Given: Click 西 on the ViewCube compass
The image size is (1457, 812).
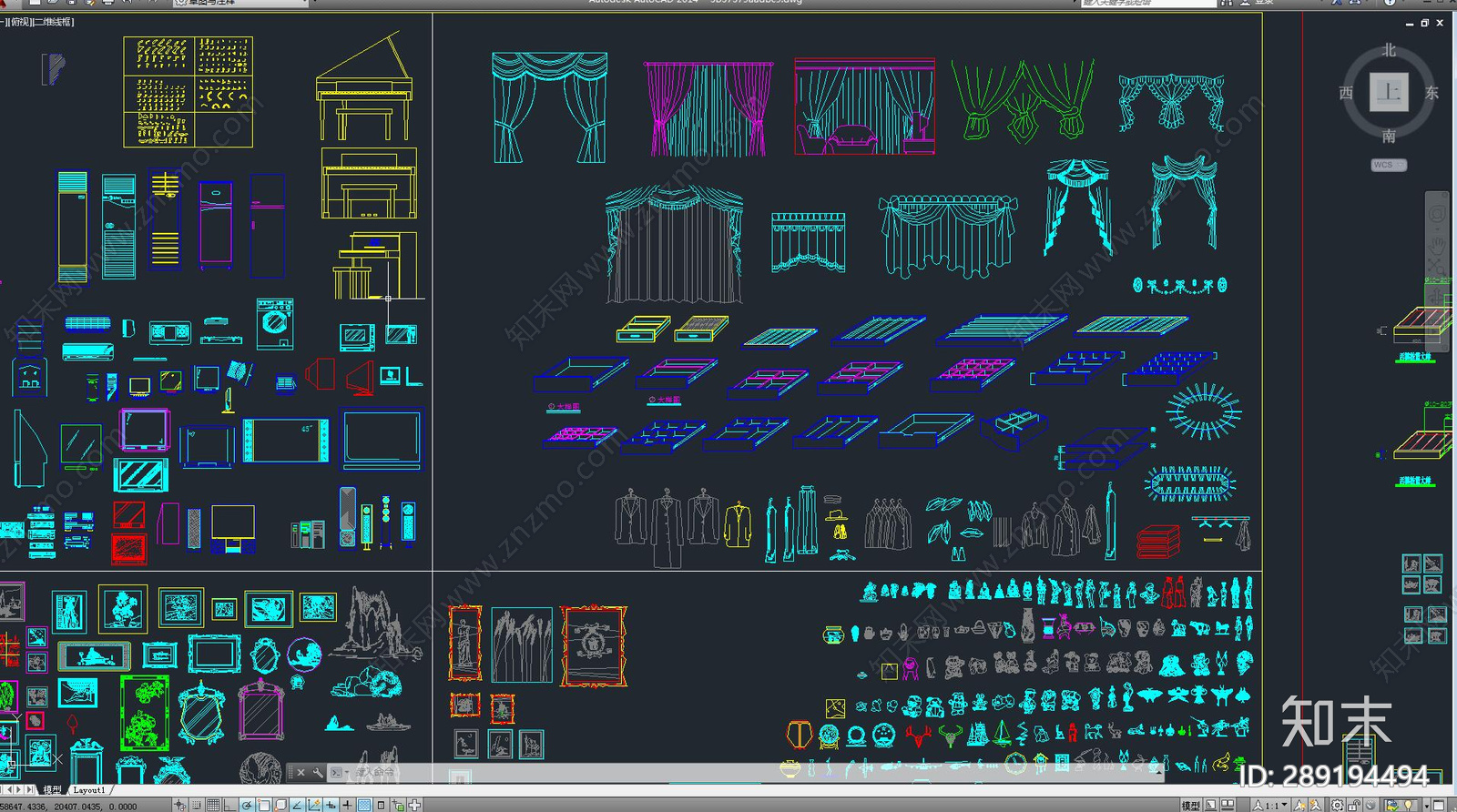Looking at the screenshot, I should tap(1346, 93).
